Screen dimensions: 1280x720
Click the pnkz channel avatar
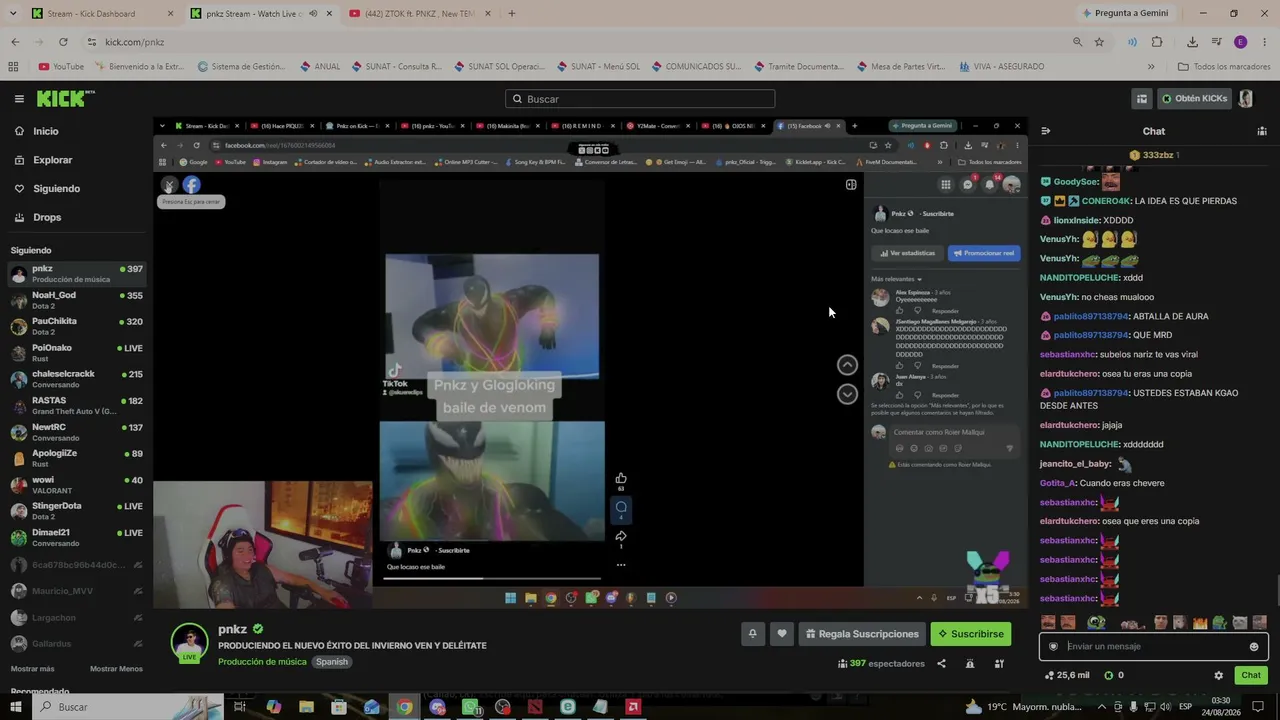[189, 643]
